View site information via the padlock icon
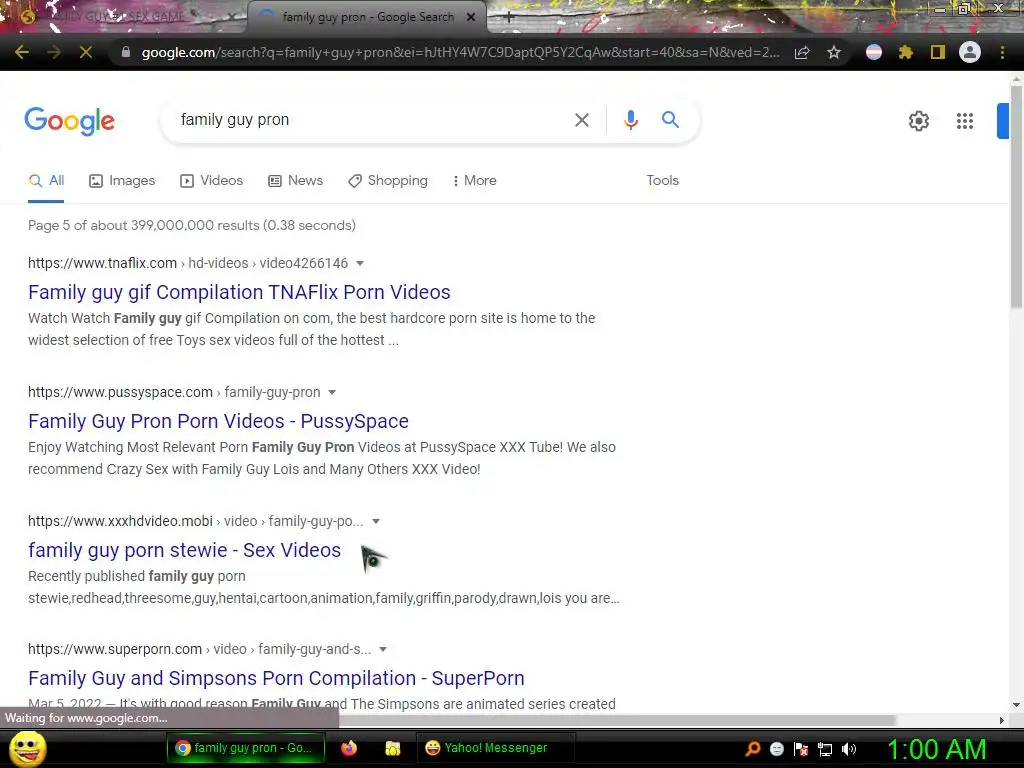 [126, 52]
